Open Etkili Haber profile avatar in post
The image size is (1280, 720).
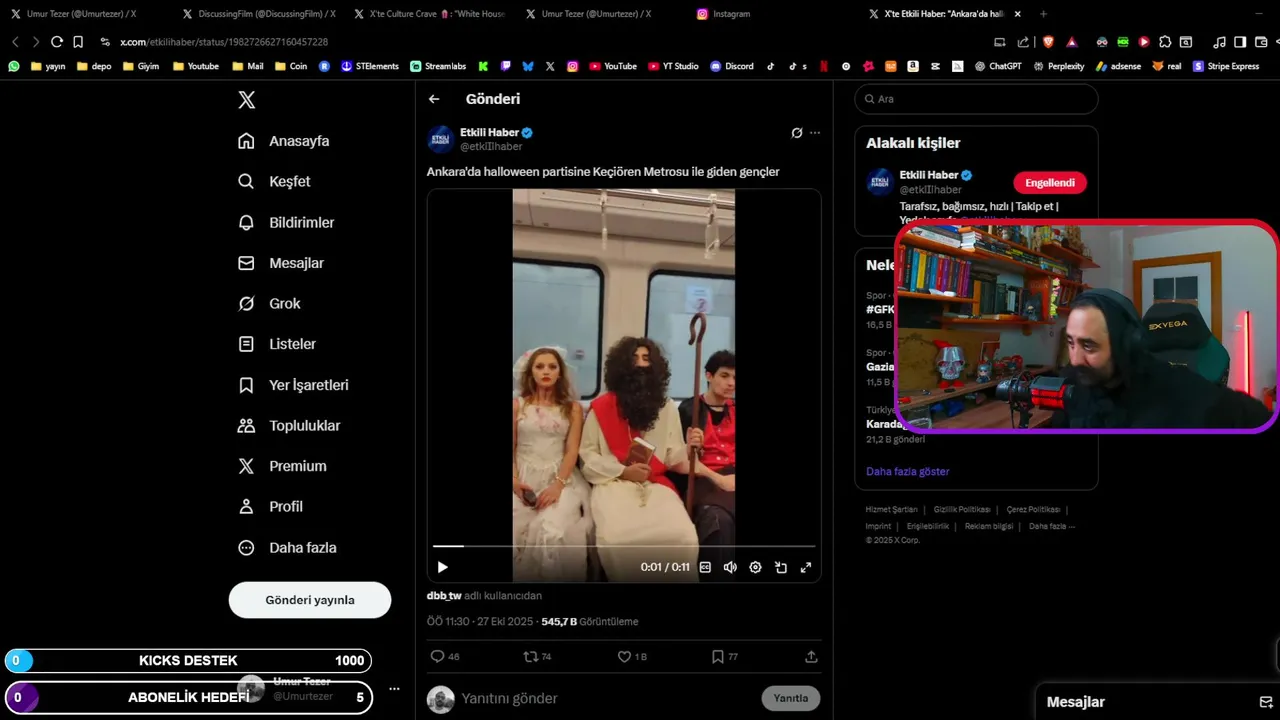[441, 139]
